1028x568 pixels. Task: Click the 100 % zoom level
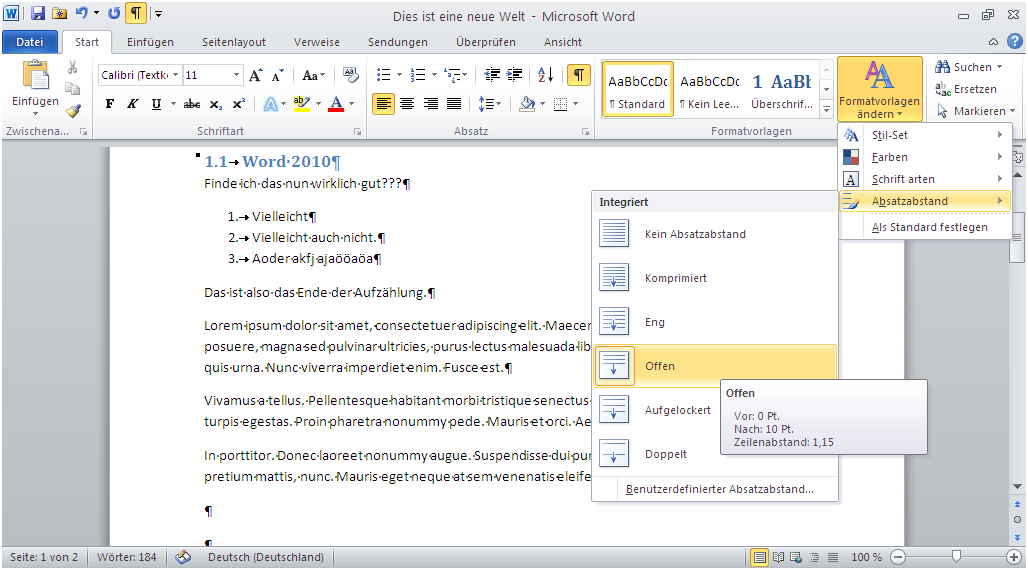pyautogui.click(x=867, y=558)
